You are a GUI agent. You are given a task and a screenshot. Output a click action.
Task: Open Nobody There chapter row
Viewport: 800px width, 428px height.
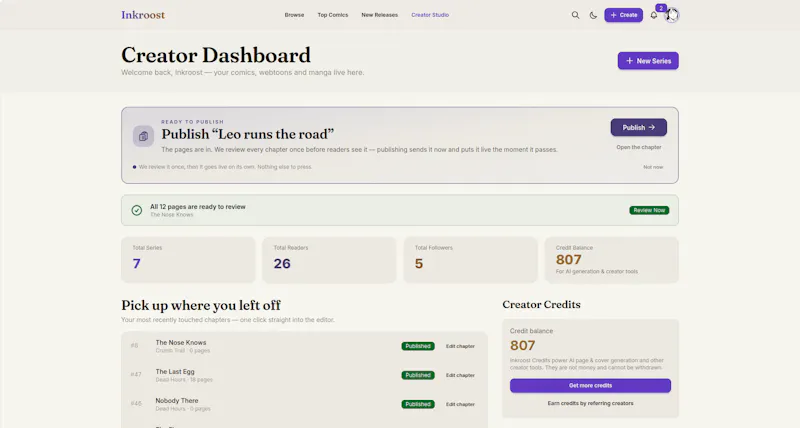(x=304, y=405)
